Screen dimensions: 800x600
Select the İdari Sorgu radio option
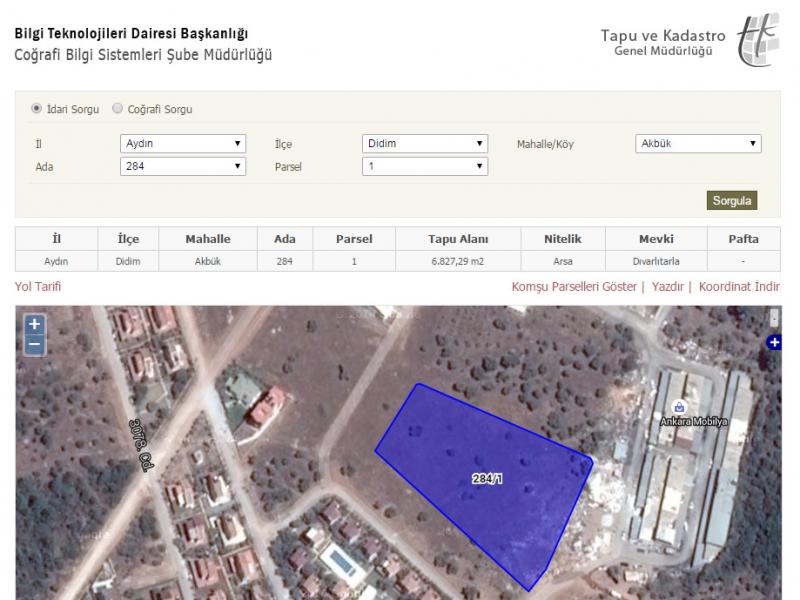(x=37, y=108)
